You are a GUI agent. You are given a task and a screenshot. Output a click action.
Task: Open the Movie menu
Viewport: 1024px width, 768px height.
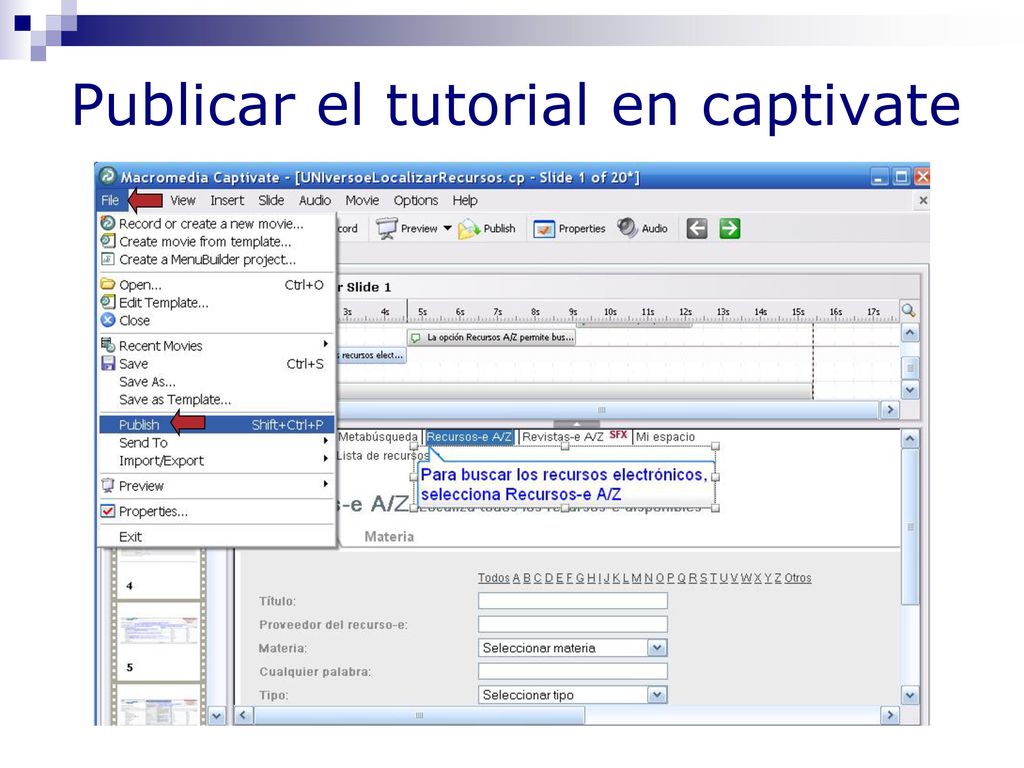362,200
